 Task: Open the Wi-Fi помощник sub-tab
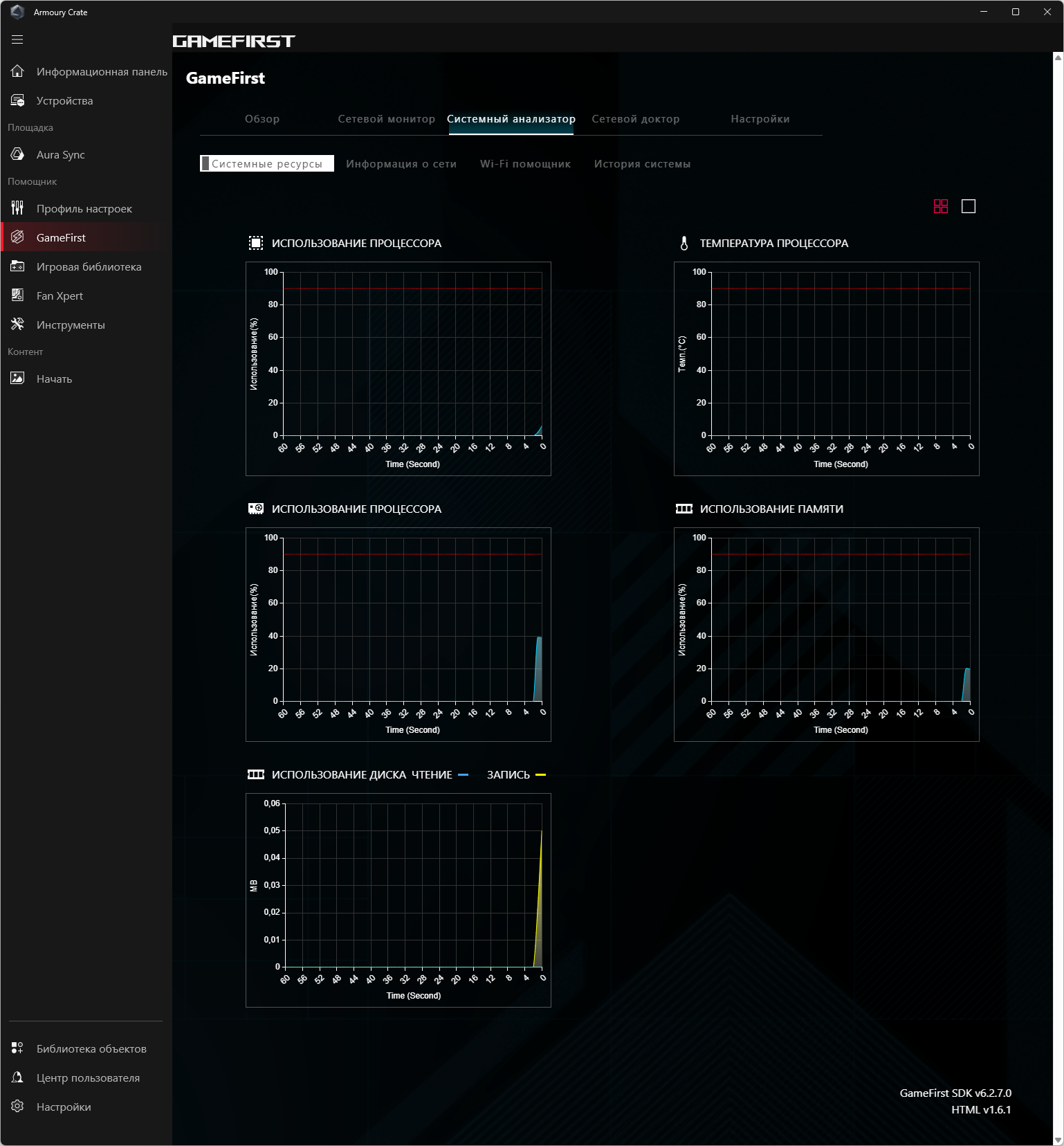click(x=526, y=164)
